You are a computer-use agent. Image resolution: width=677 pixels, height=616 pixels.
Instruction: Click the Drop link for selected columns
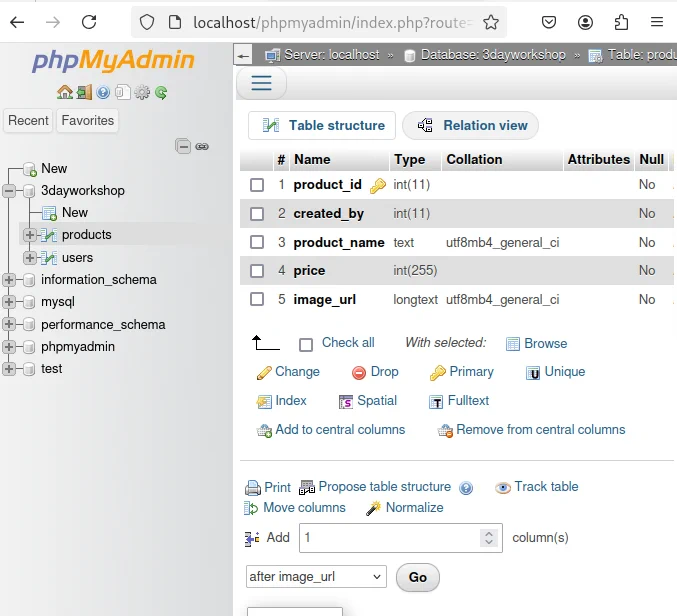[x=384, y=372]
